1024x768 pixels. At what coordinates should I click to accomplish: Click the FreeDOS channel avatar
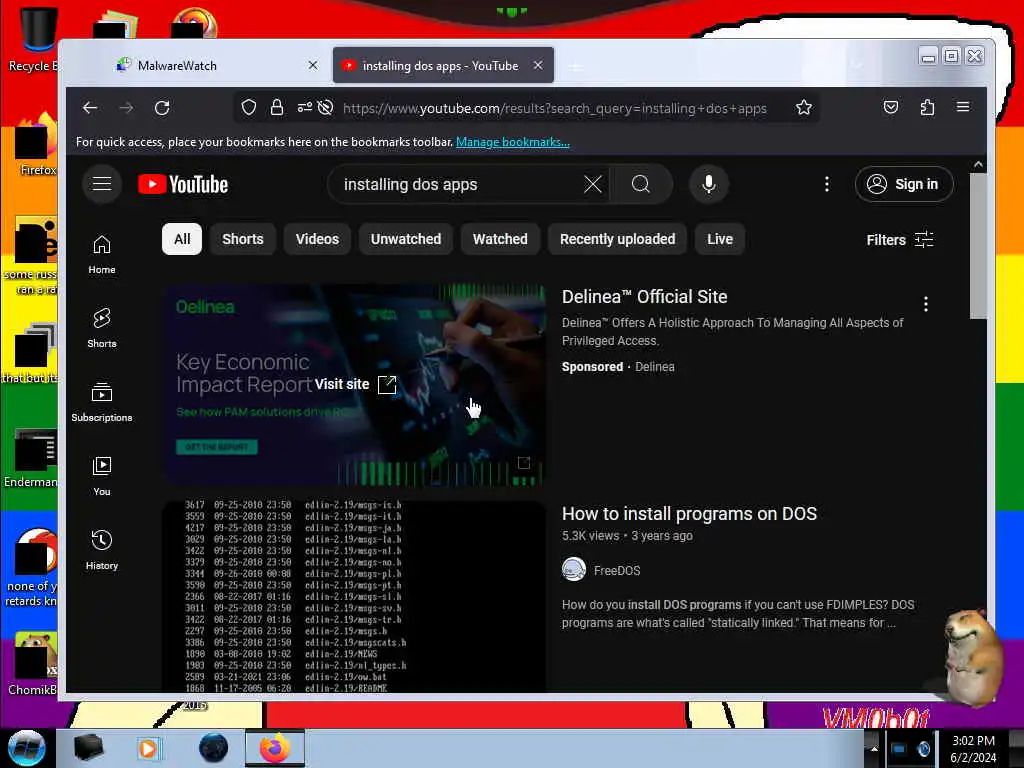pos(574,570)
